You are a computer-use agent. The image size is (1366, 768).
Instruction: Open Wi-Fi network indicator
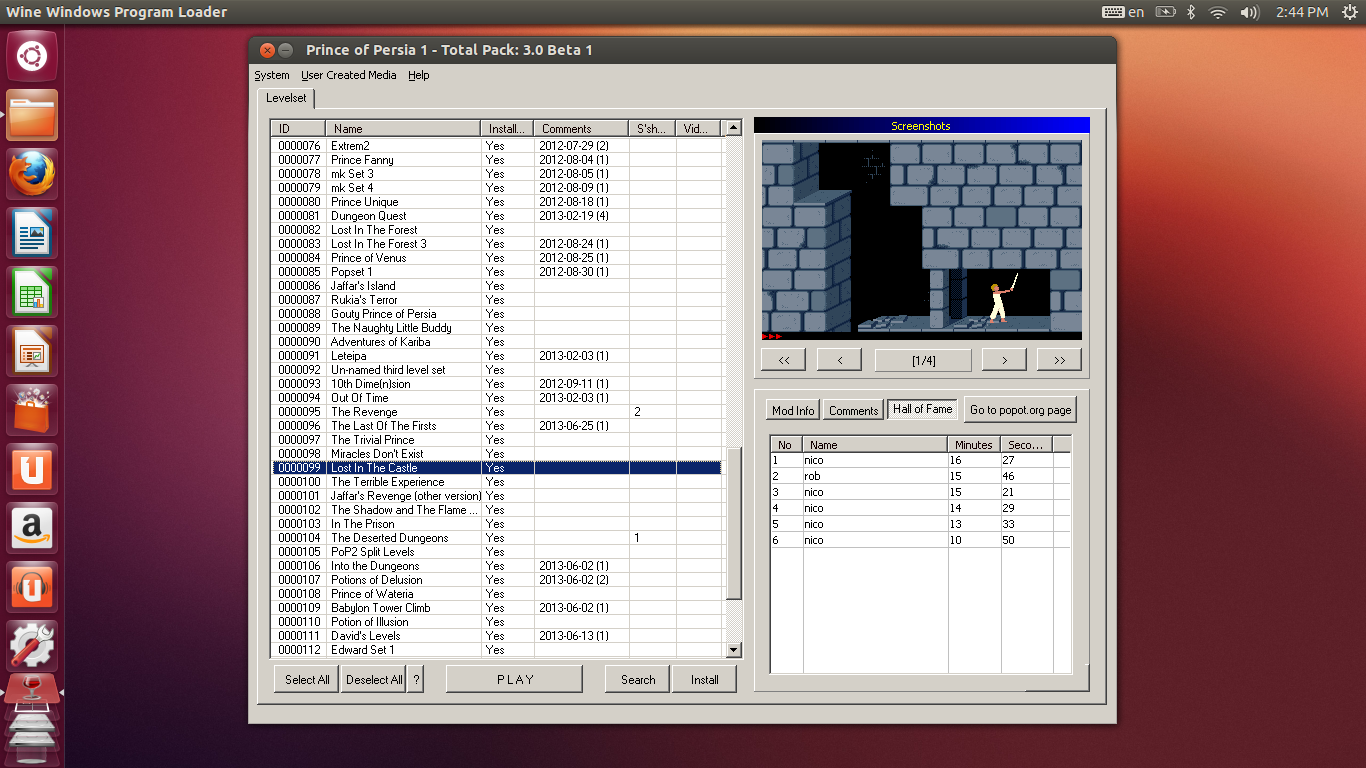(1217, 12)
